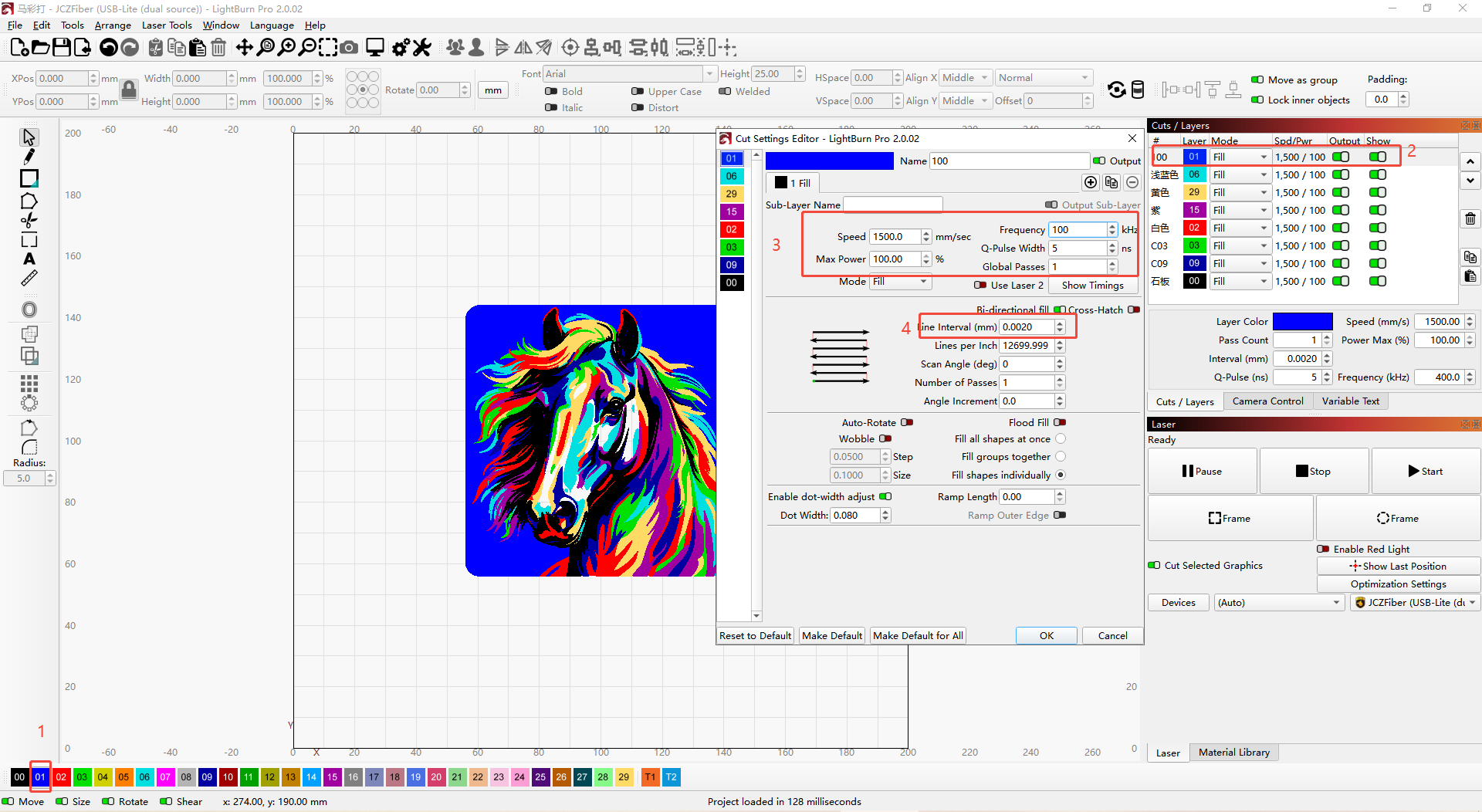Open the Normal style dropdown
Image resolution: width=1482 pixels, height=812 pixels.
tap(1044, 78)
